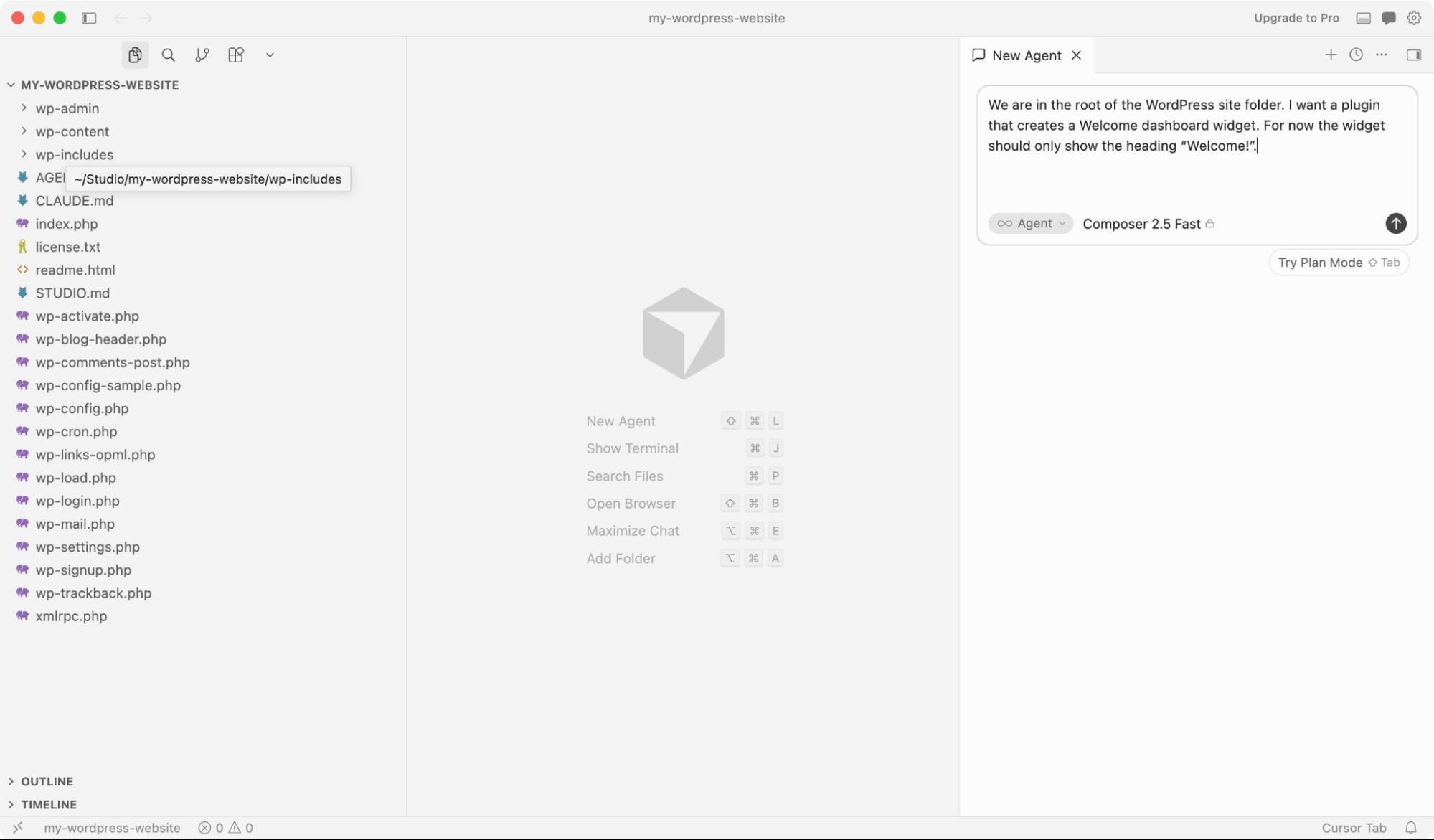Open license.txt file

203,247
